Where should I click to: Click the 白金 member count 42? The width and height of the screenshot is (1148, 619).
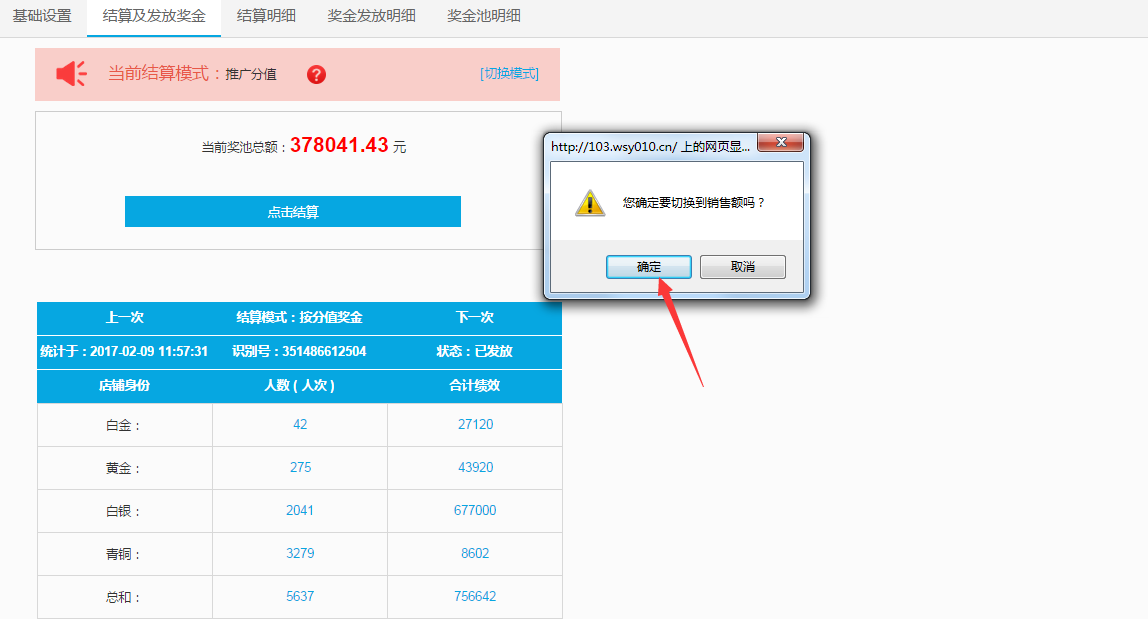click(300, 424)
